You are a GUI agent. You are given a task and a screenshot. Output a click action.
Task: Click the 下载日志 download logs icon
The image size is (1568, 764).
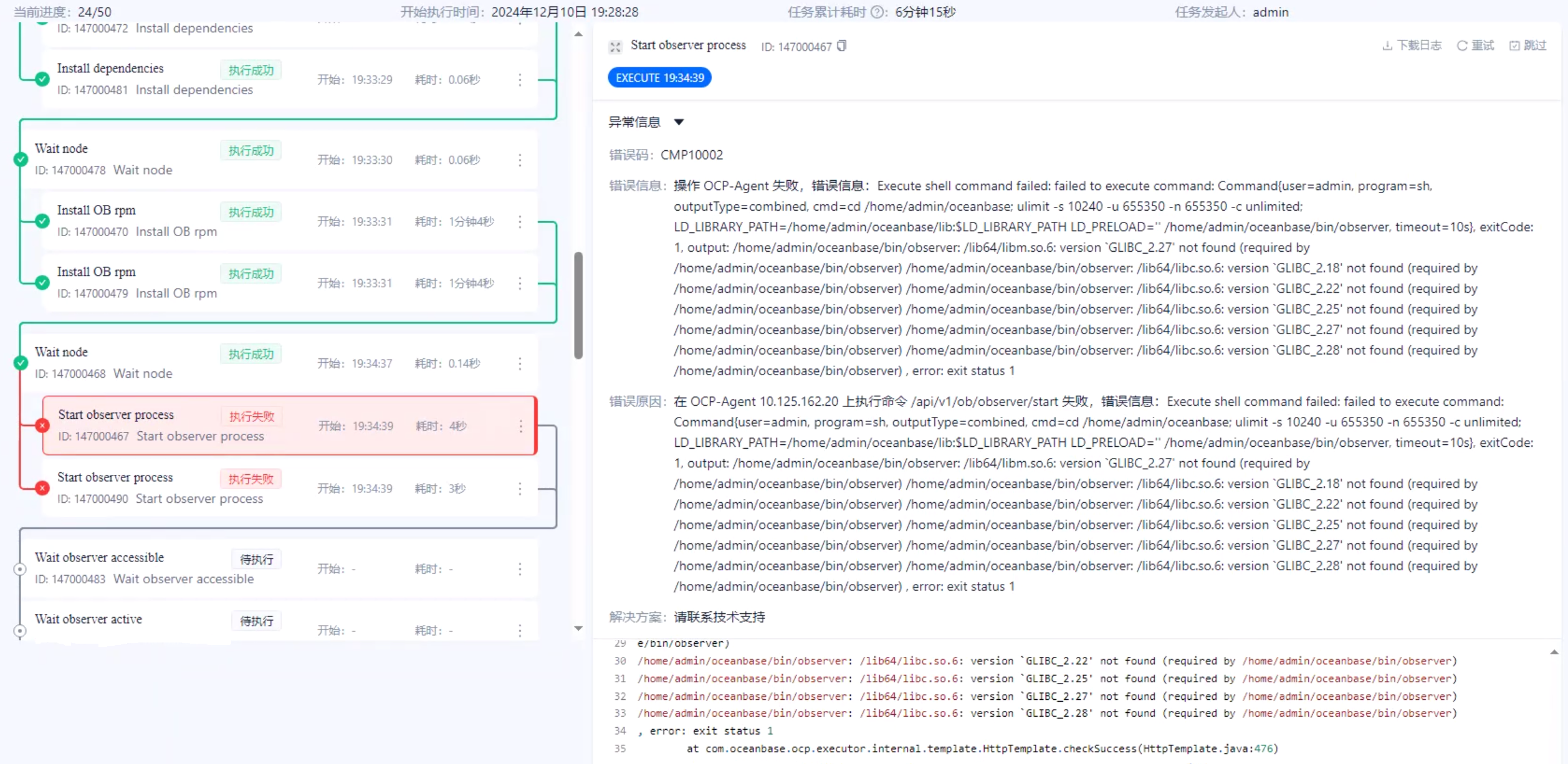pos(1386,45)
